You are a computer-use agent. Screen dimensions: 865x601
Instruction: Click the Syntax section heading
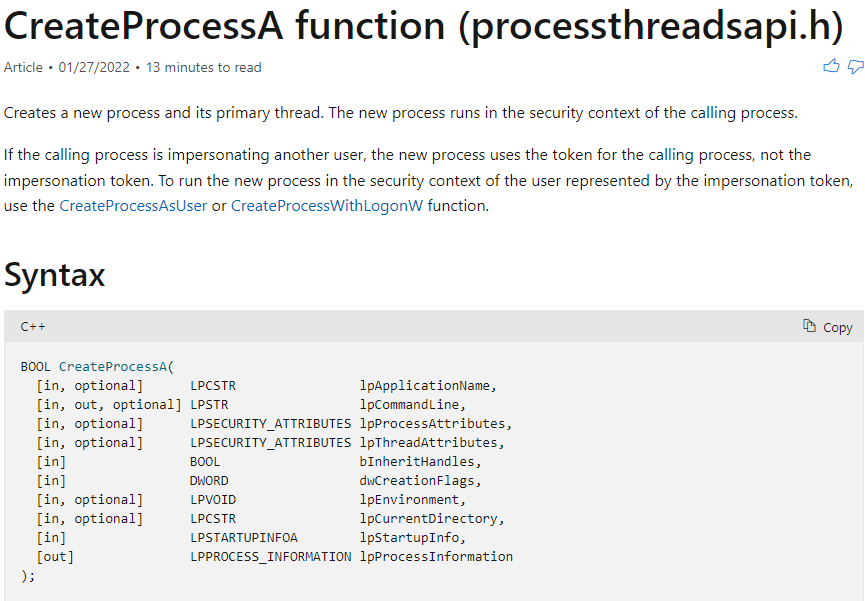[55, 273]
